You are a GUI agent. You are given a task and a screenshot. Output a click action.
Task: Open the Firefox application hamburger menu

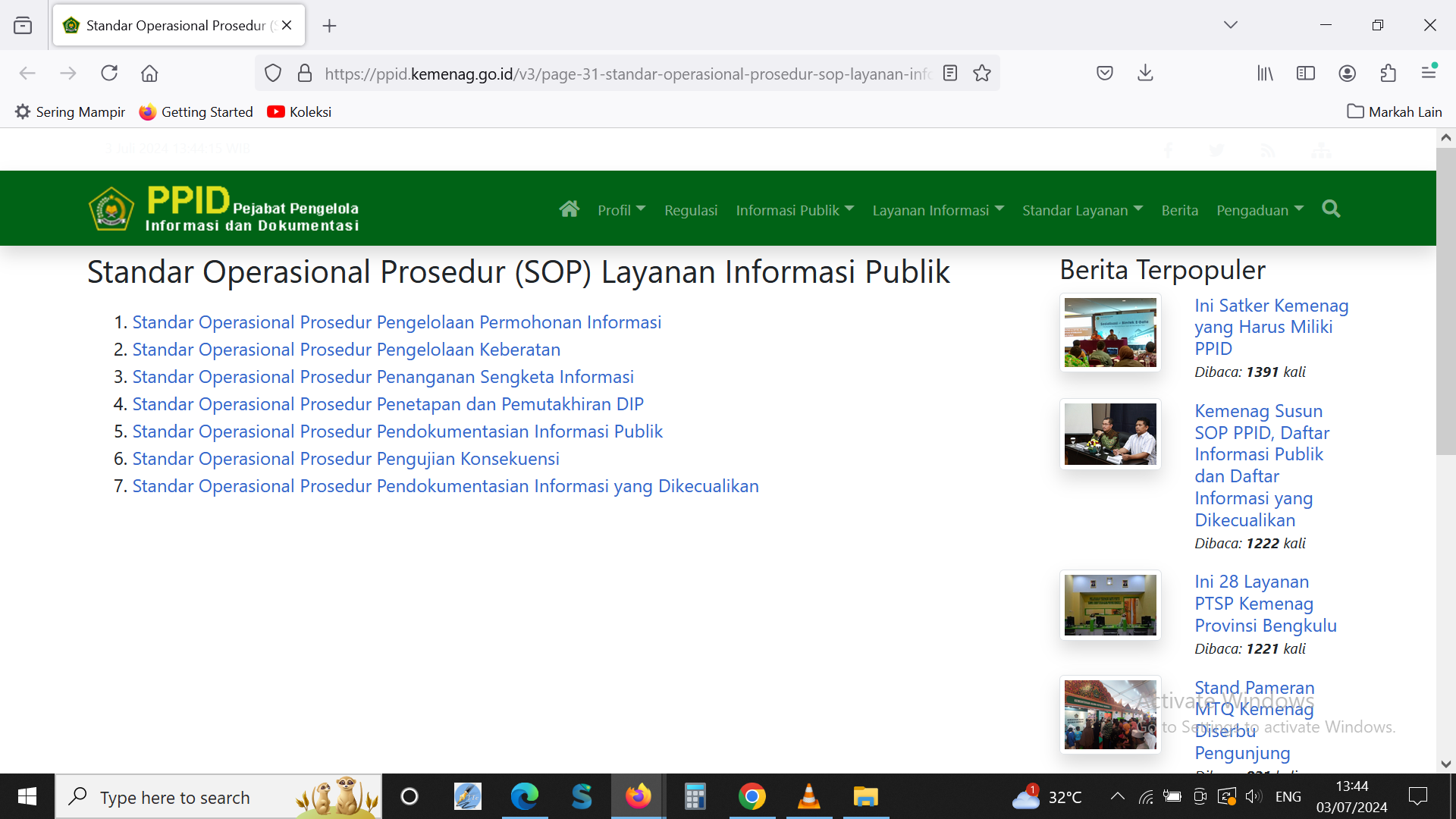click(1429, 74)
